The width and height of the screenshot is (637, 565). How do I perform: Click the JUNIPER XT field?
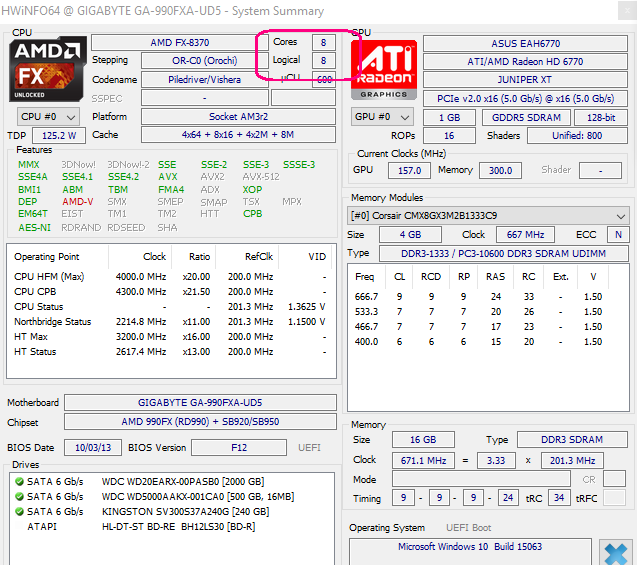pyautogui.click(x=525, y=80)
